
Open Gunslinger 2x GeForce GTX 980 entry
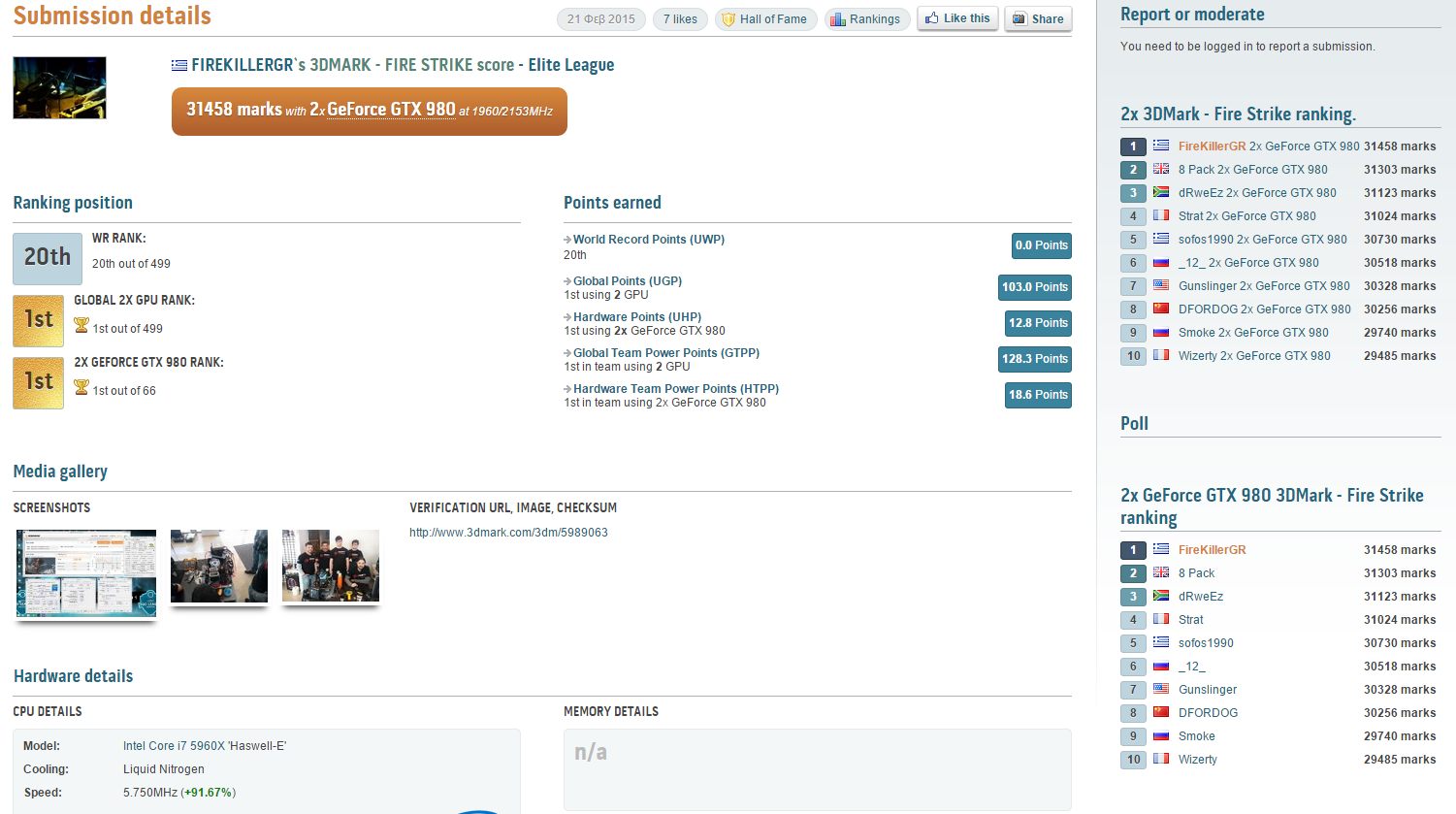tap(1264, 286)
